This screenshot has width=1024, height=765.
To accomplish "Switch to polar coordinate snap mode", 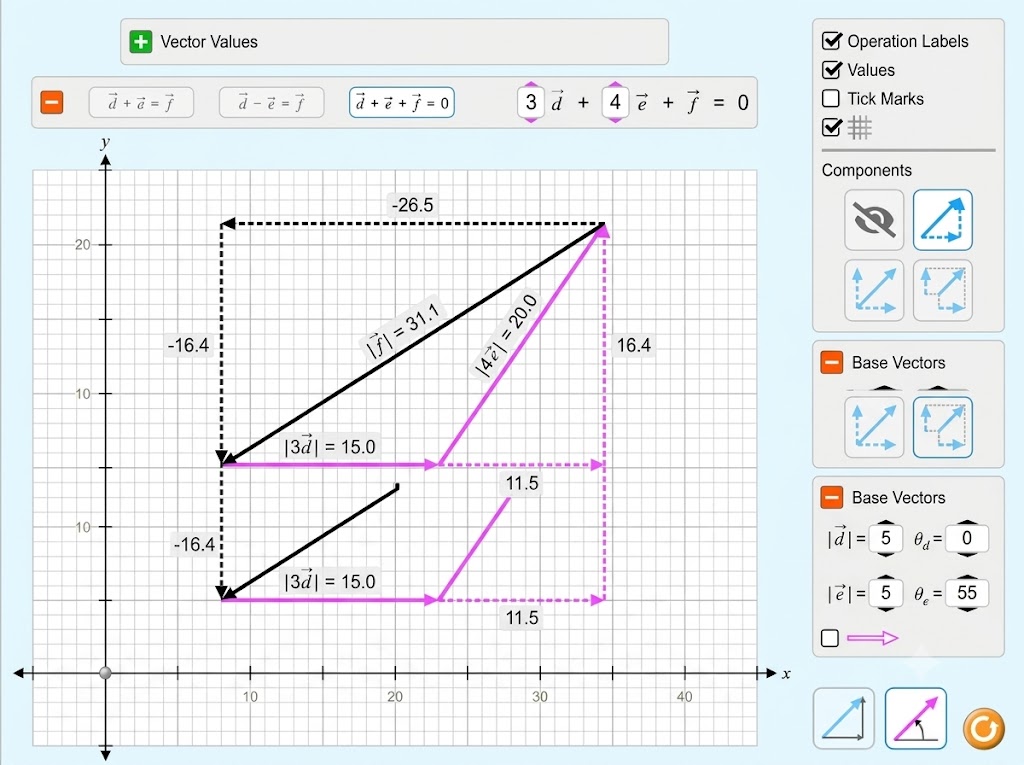I will 916,718.
